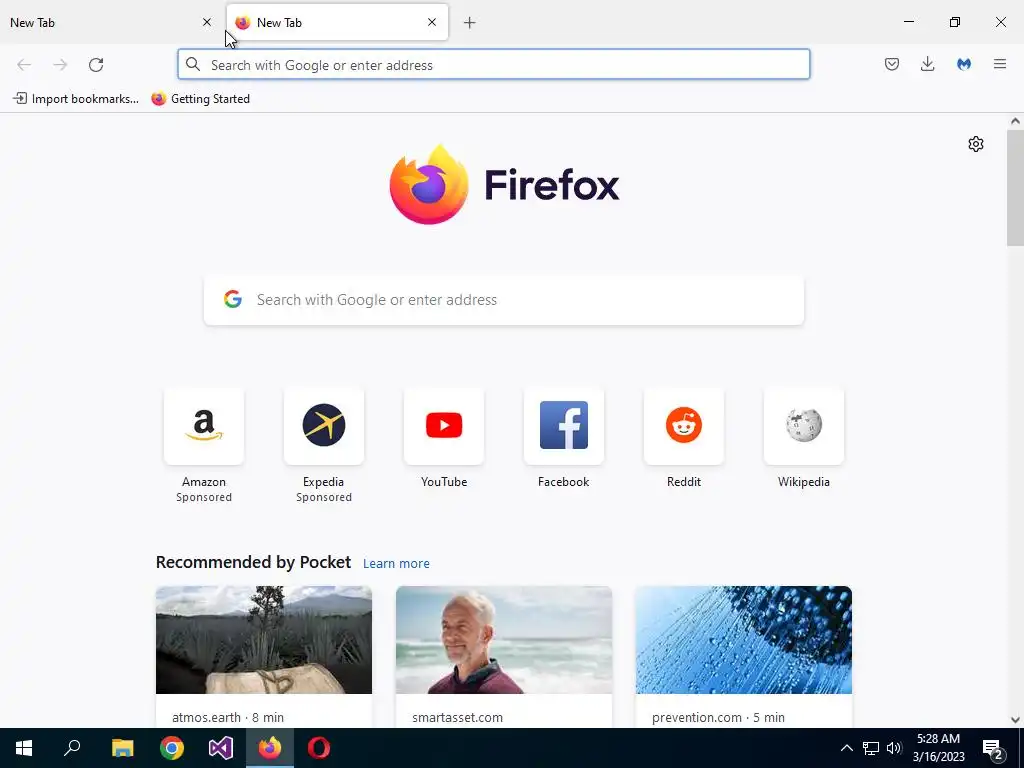
Task: Open Visual Studio from taskbar
Action: pyautogui.click(x=221, y=748)
